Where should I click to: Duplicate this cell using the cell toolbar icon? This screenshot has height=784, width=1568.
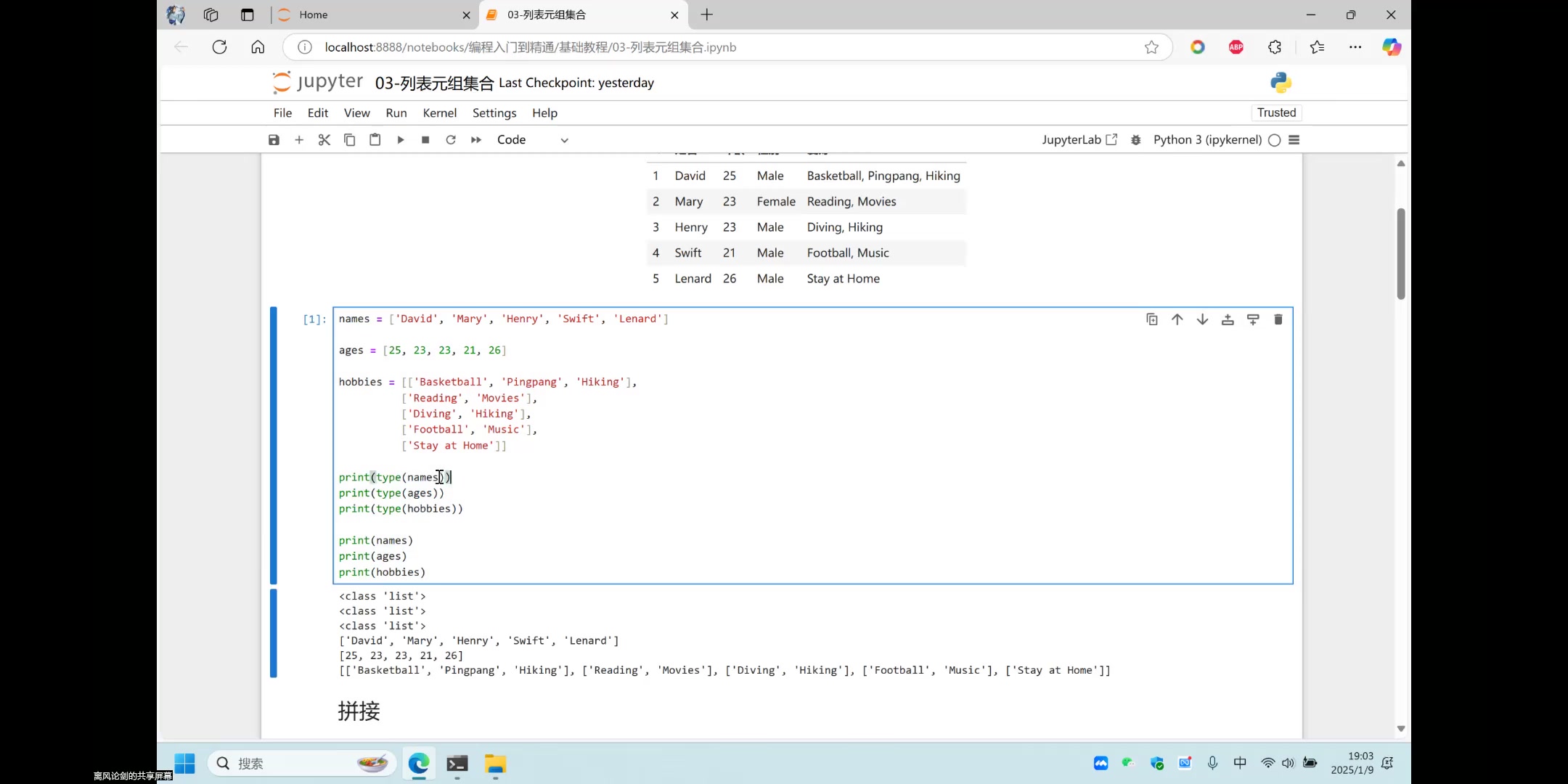(1152, 319)
